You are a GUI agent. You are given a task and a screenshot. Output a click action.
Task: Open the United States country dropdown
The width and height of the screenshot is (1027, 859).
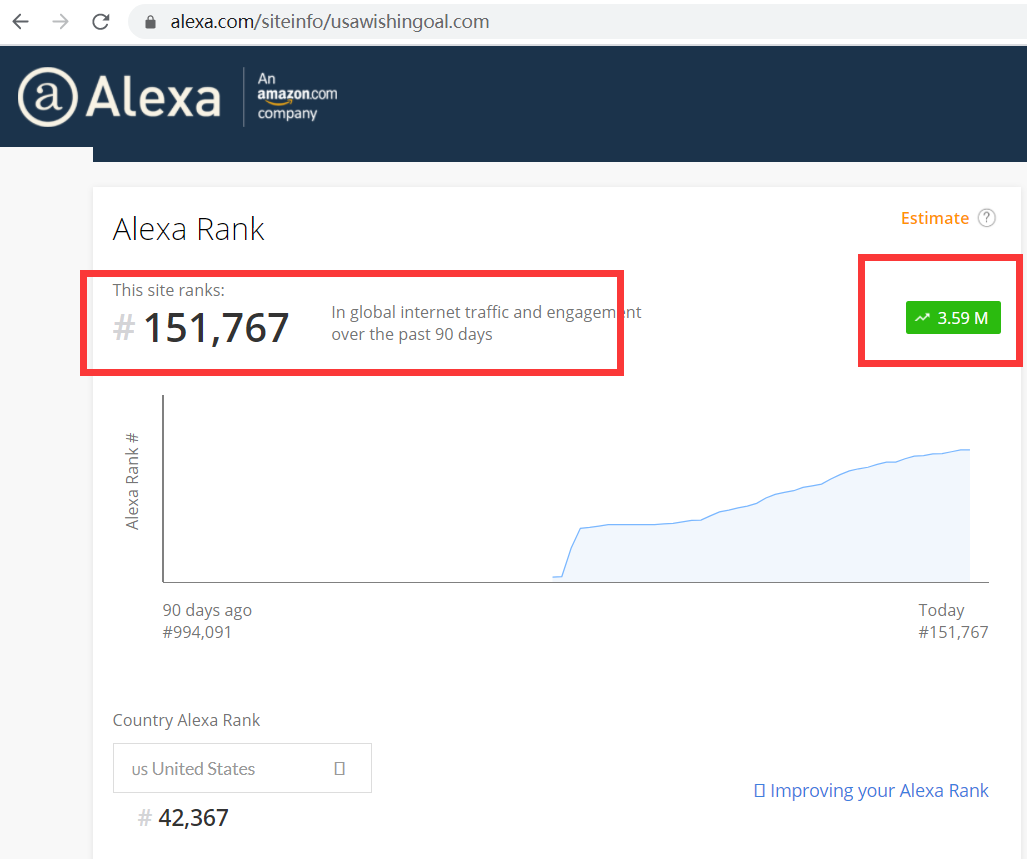(x=242, y=768)
